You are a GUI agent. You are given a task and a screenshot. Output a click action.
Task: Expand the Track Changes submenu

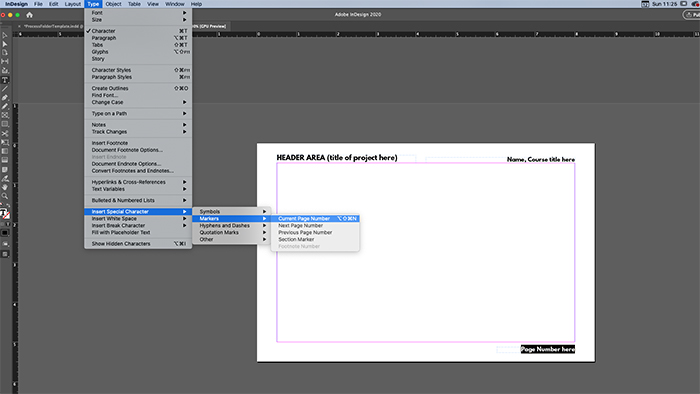138,132
